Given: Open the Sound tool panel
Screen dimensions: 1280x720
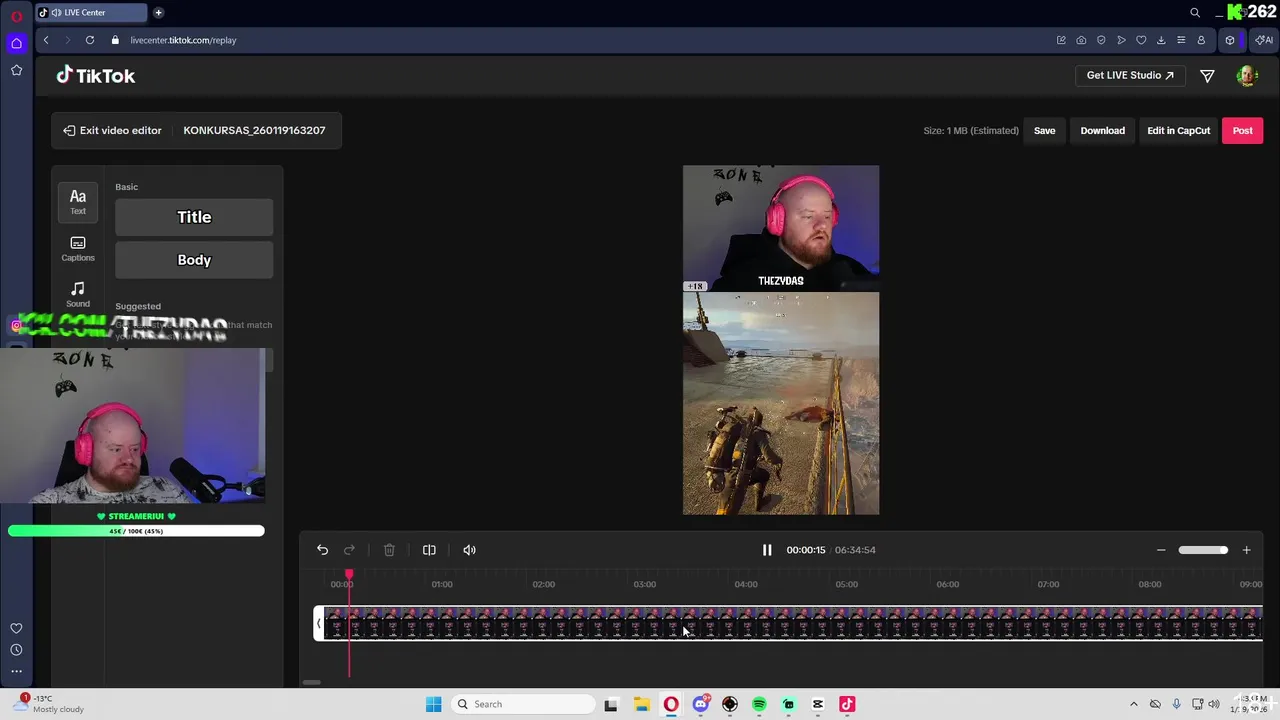Looking at the screenshot, I should pyautogui.click(x=78, y=294).
